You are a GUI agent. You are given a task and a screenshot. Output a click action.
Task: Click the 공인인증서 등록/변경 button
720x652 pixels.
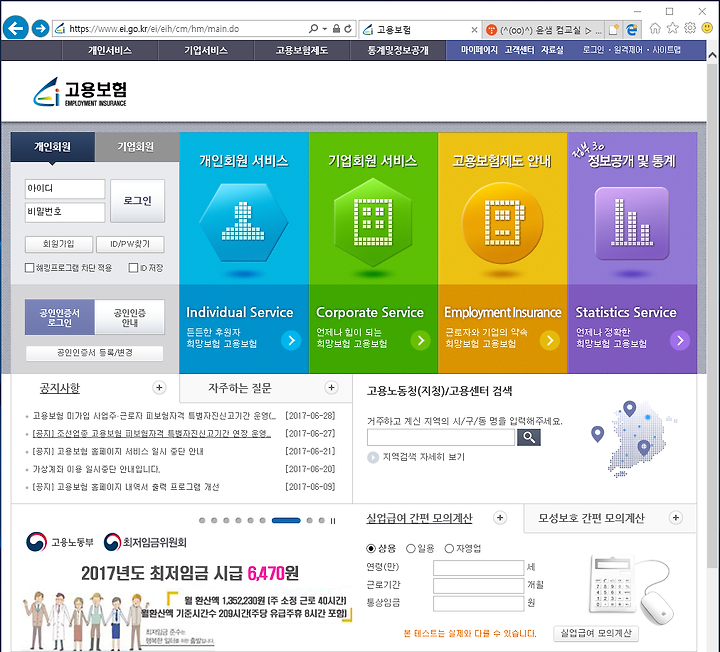(95, 353)
